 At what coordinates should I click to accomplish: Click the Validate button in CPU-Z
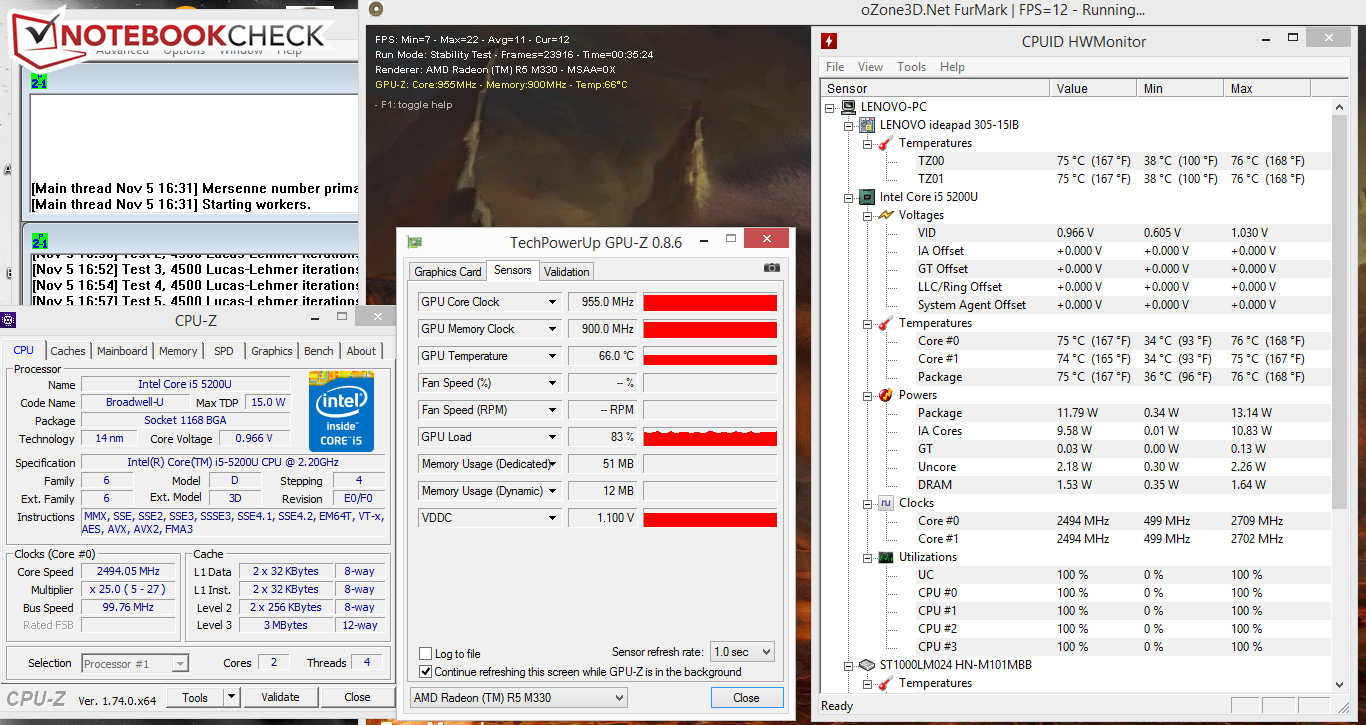pos(280,697)
